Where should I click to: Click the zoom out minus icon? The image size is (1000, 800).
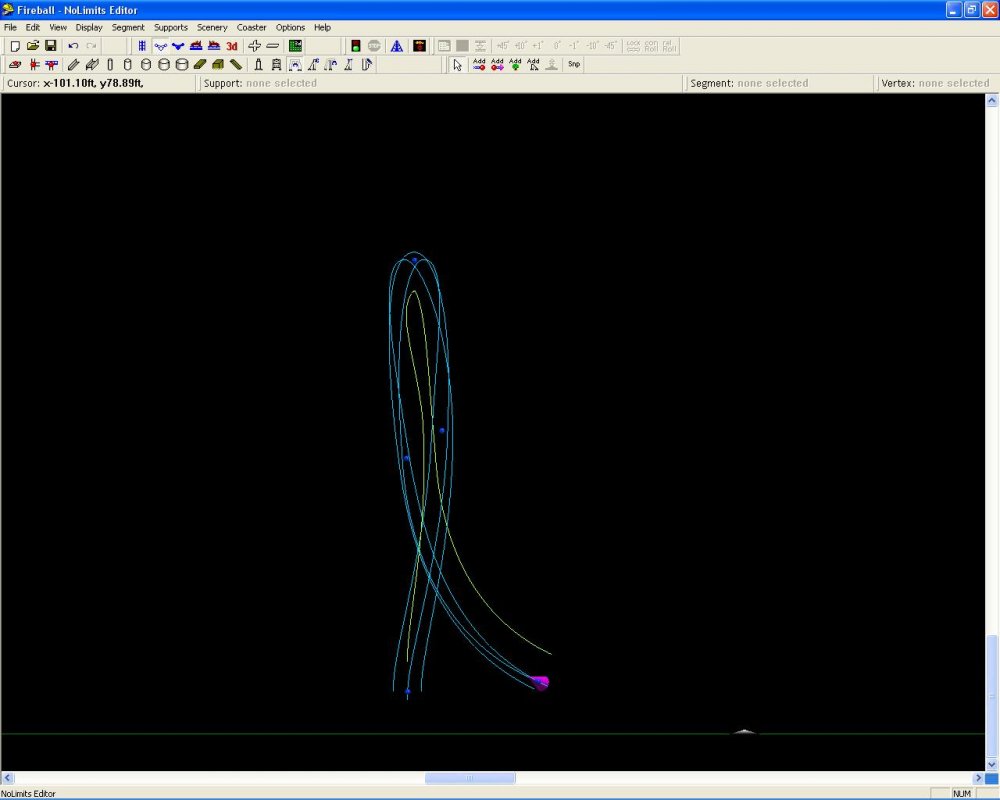[273, 46]
